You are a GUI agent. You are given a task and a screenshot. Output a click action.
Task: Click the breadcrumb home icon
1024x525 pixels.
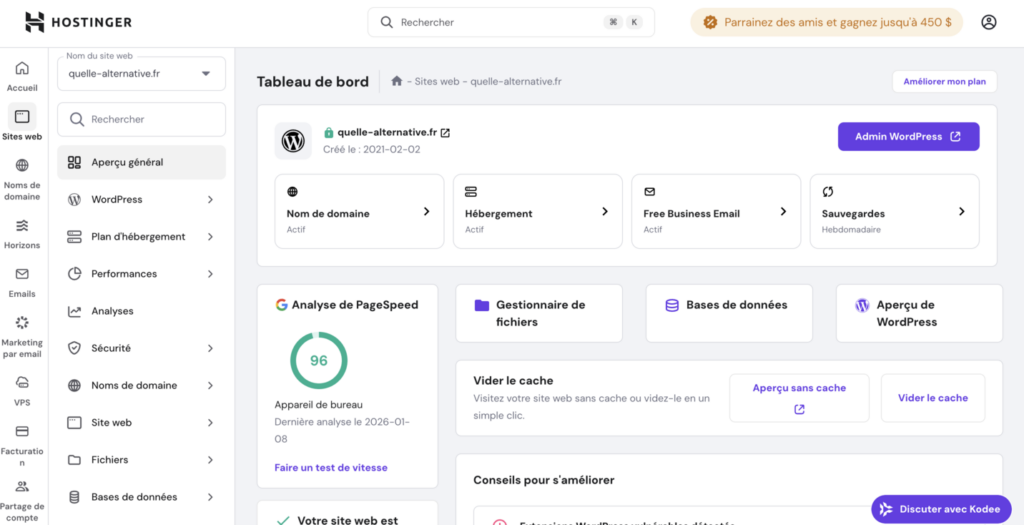[x=396, y=81]
